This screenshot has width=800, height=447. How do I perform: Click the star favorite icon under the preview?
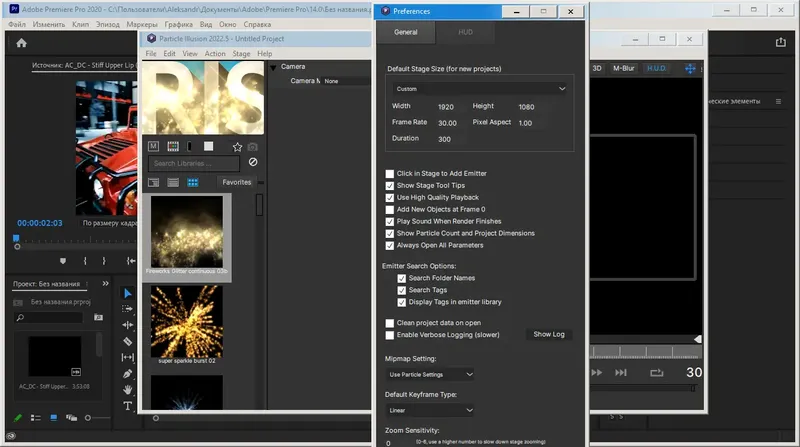click(237, 146)
